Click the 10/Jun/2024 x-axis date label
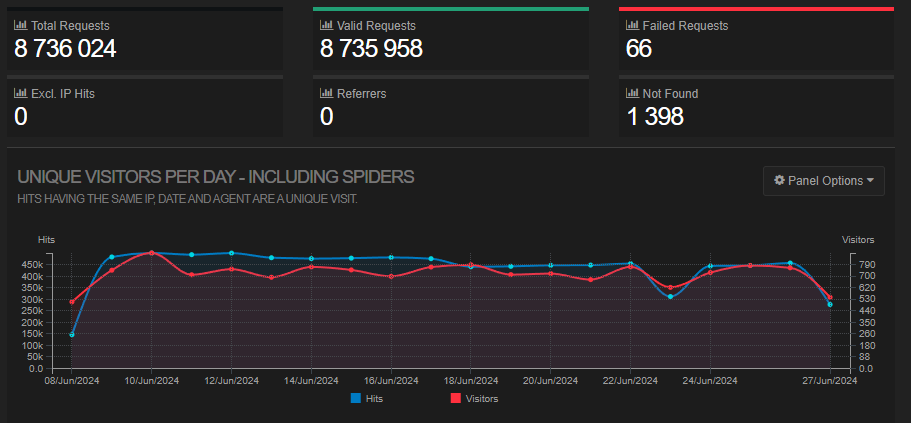This screenshot has width=911, height=423. (x=152, y=381)
